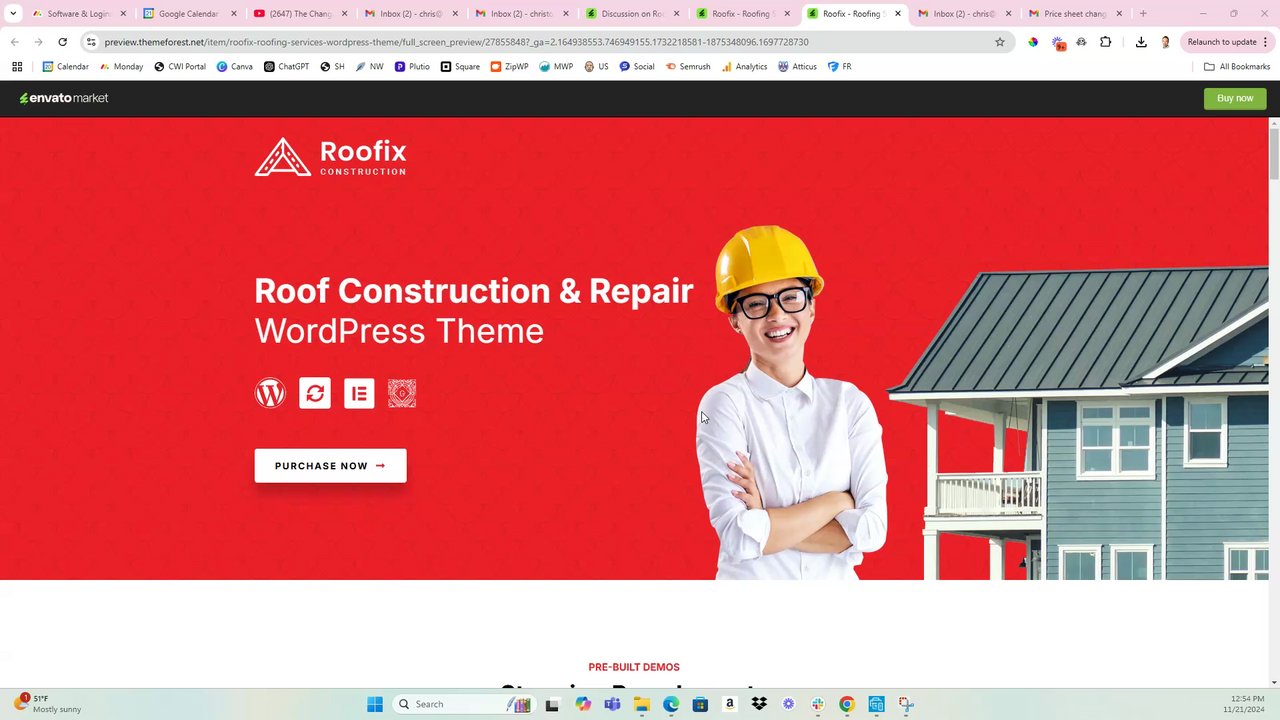Open the Calendar bookmark

65,66
